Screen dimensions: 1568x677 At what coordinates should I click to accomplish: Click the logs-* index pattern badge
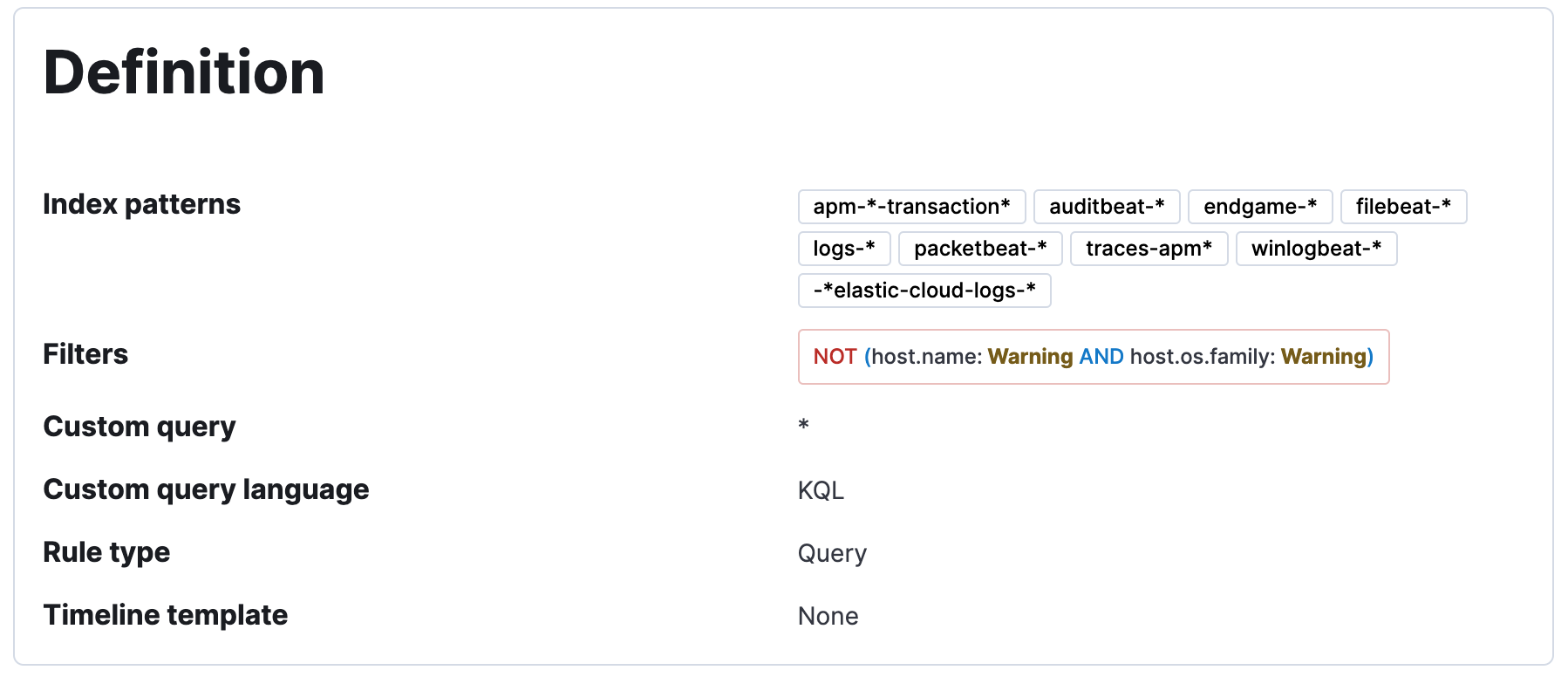click(x=844, y=249)
